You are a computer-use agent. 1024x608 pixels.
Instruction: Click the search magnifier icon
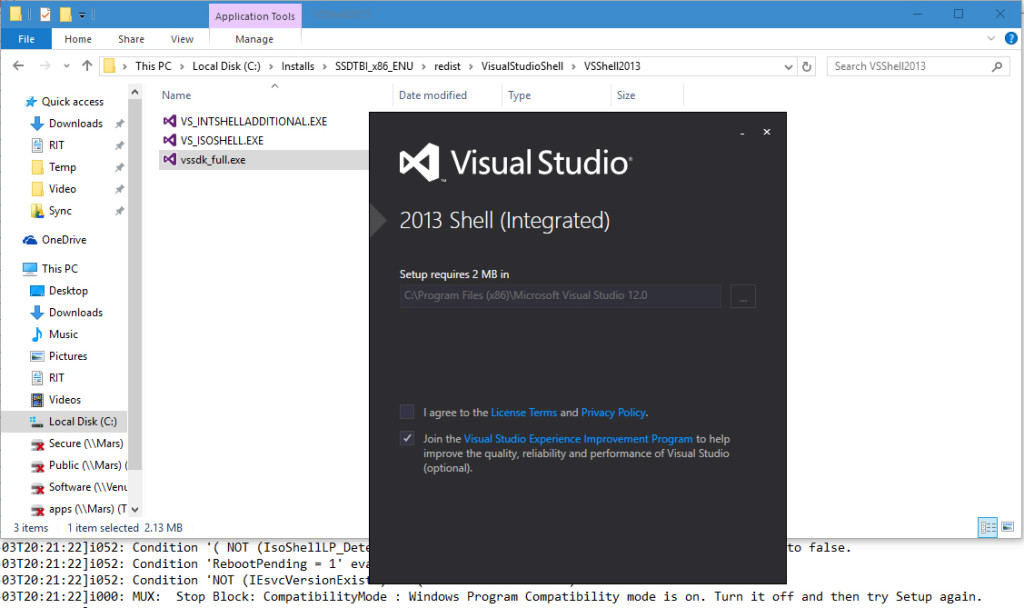pyautogui.click(x=997, y=67)
